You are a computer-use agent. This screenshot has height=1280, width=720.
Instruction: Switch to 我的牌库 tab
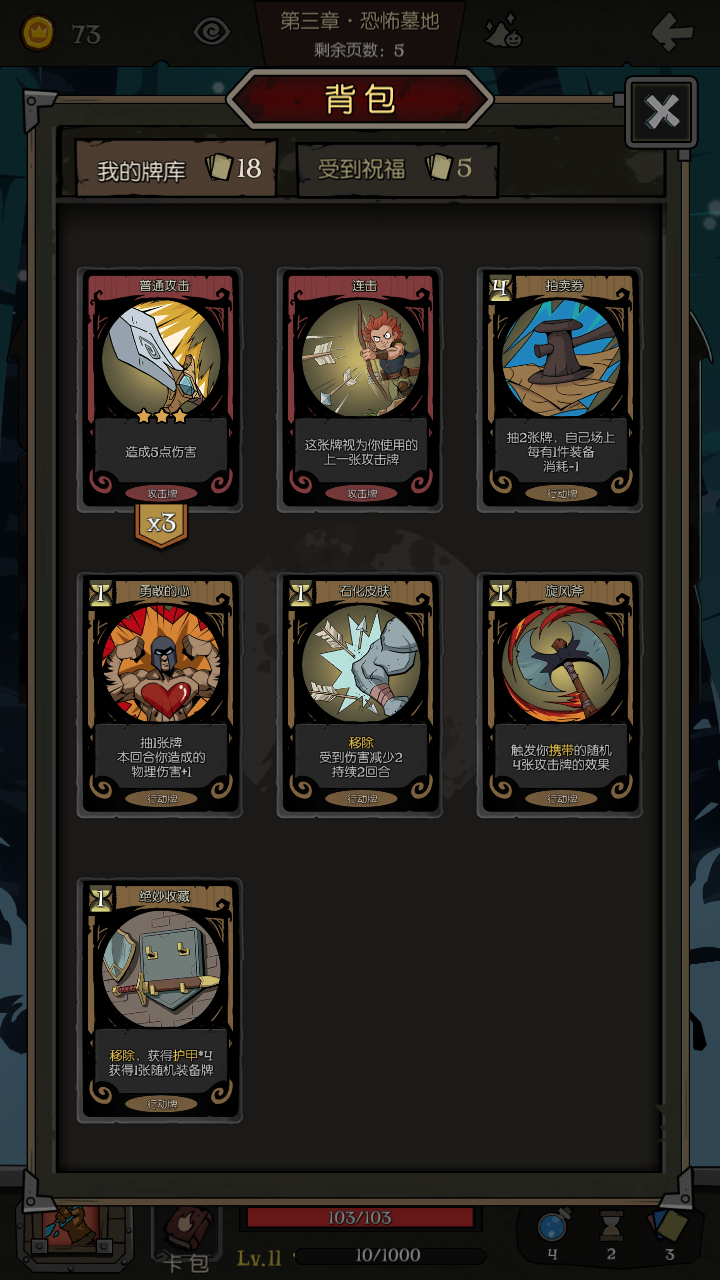(x=177, y=168)
